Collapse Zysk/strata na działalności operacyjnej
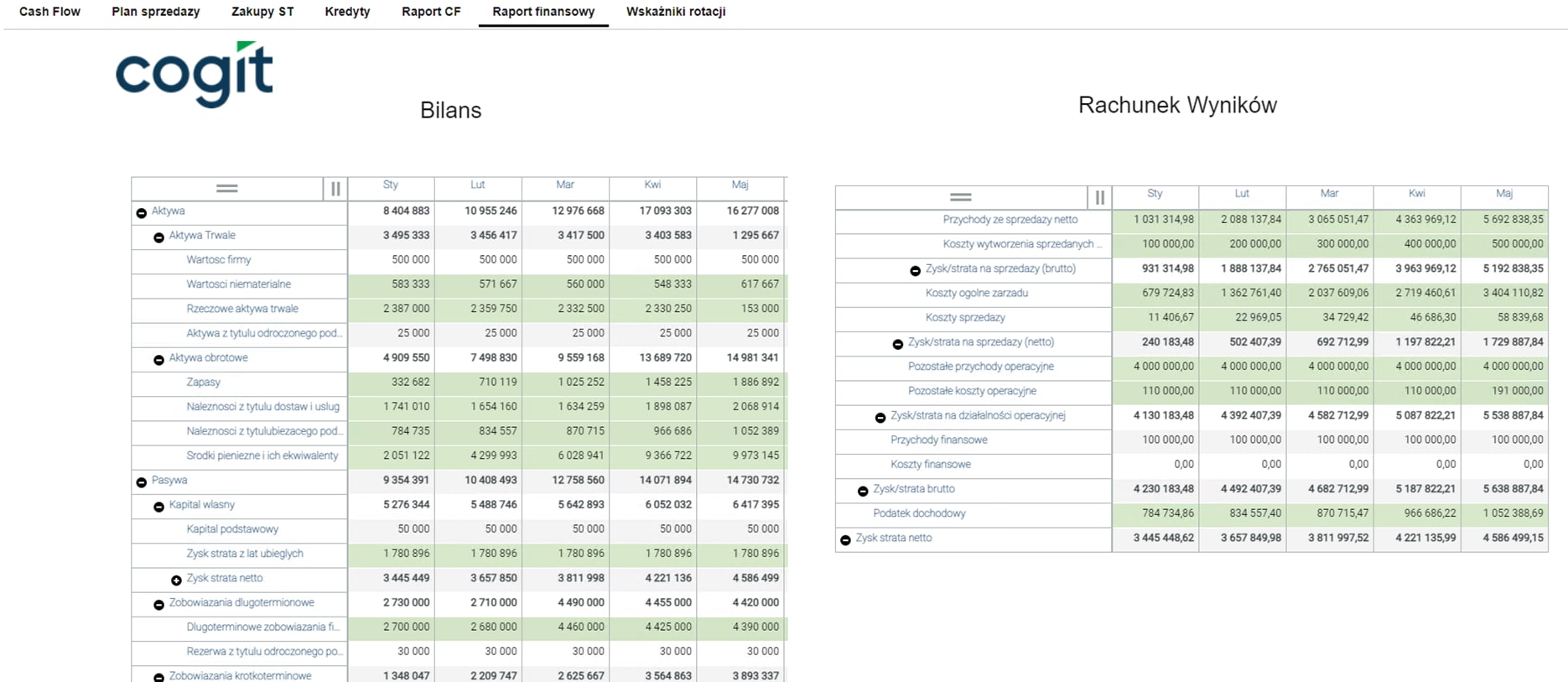This screenshot has height=682, width=1568. click(x=880, y=418)
